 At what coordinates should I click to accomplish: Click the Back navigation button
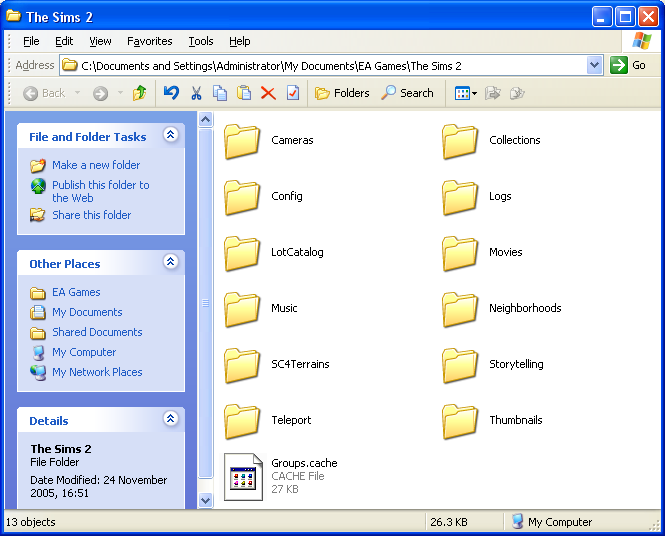point(44,93)
